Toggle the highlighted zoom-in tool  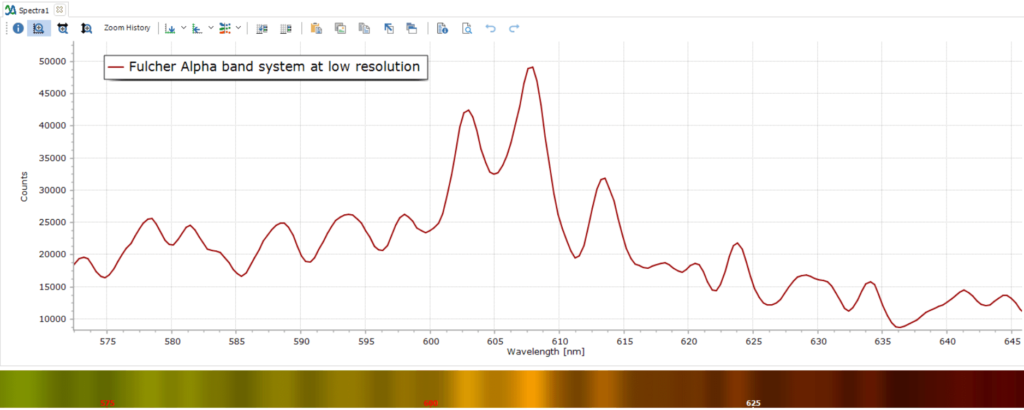pyautogui.click(x=39, y=28)
